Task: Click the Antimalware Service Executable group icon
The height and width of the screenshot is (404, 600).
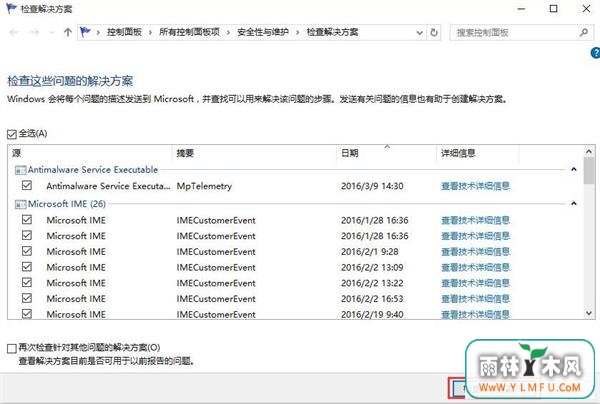Action: pyautogui.click(x=20, y=170)
